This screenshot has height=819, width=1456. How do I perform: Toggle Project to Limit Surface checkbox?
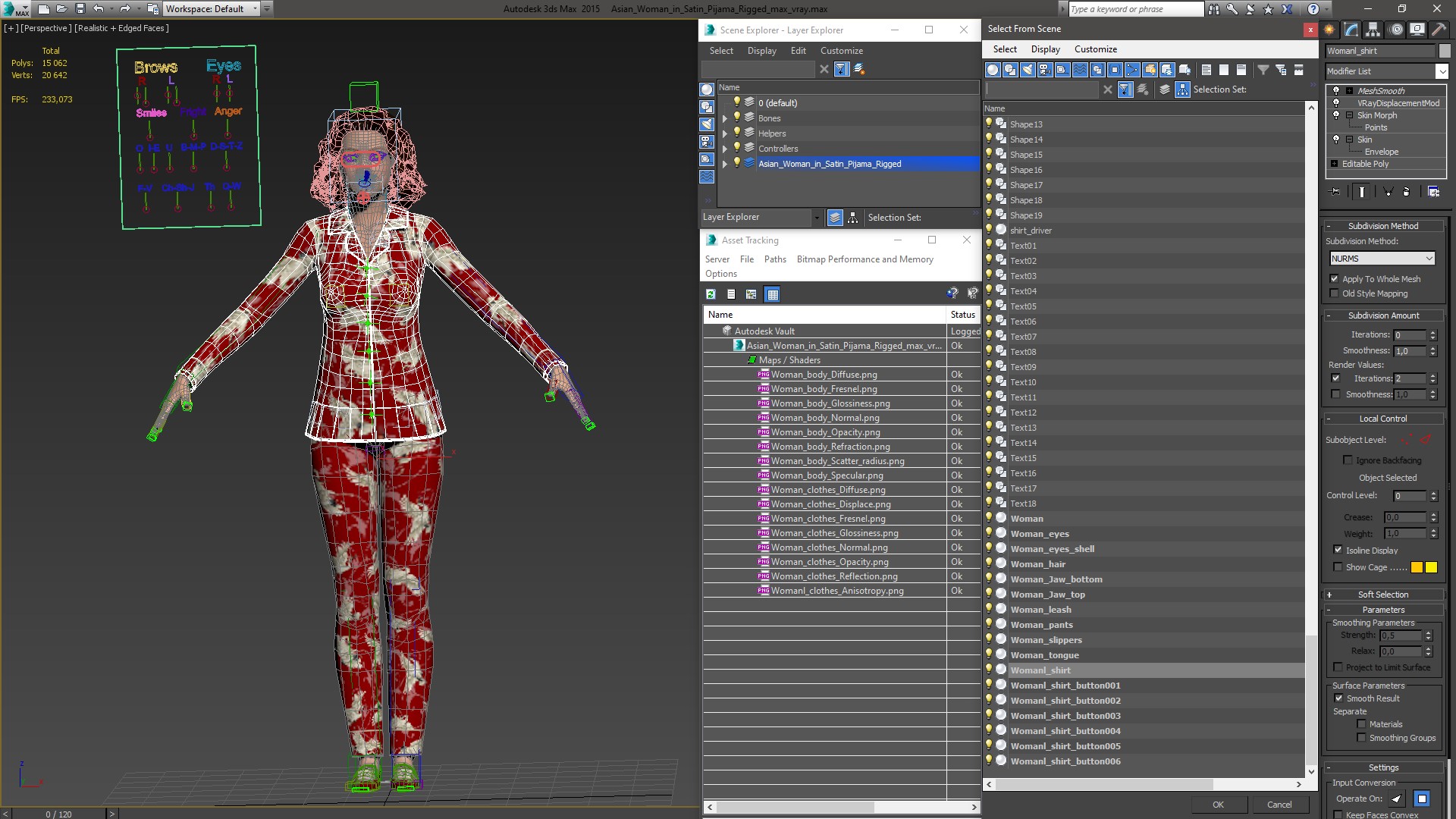click(x=1338, y=667)
